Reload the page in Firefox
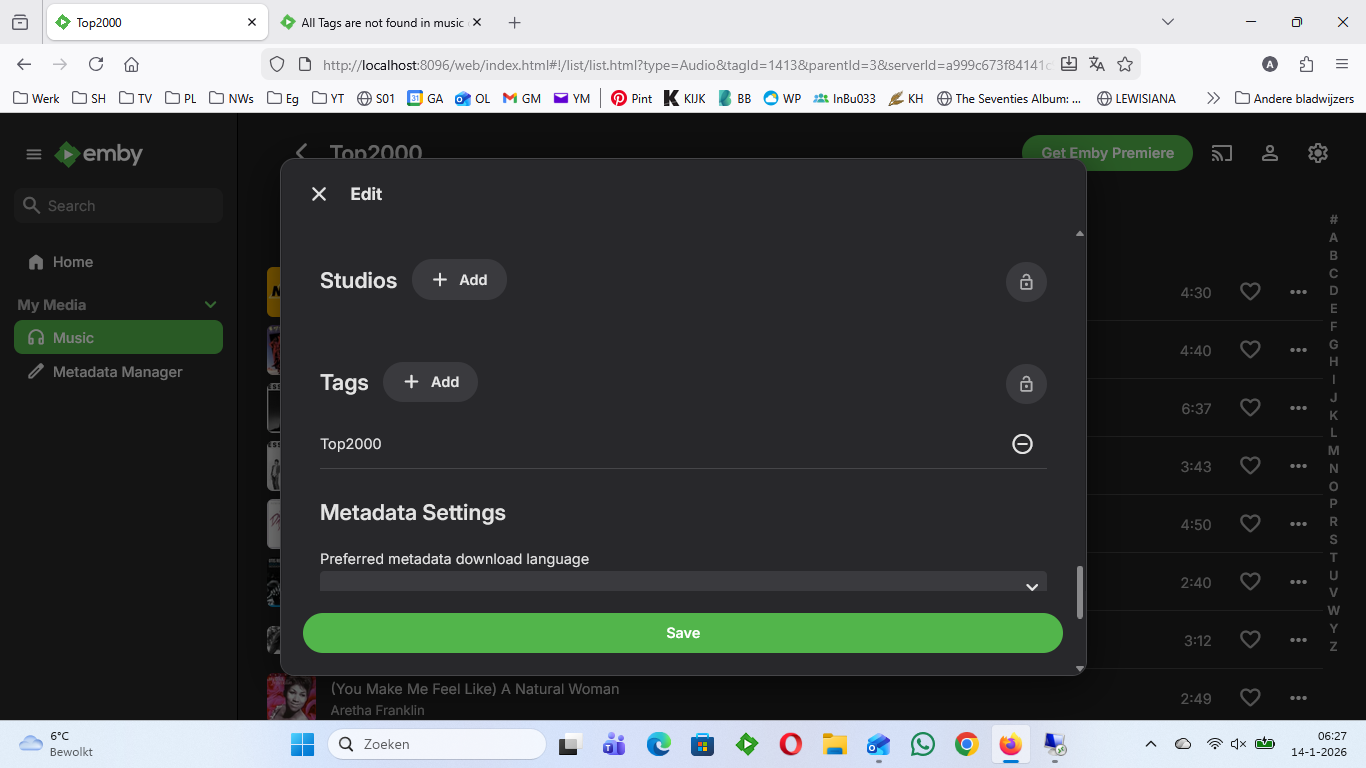 click(96, 64)
